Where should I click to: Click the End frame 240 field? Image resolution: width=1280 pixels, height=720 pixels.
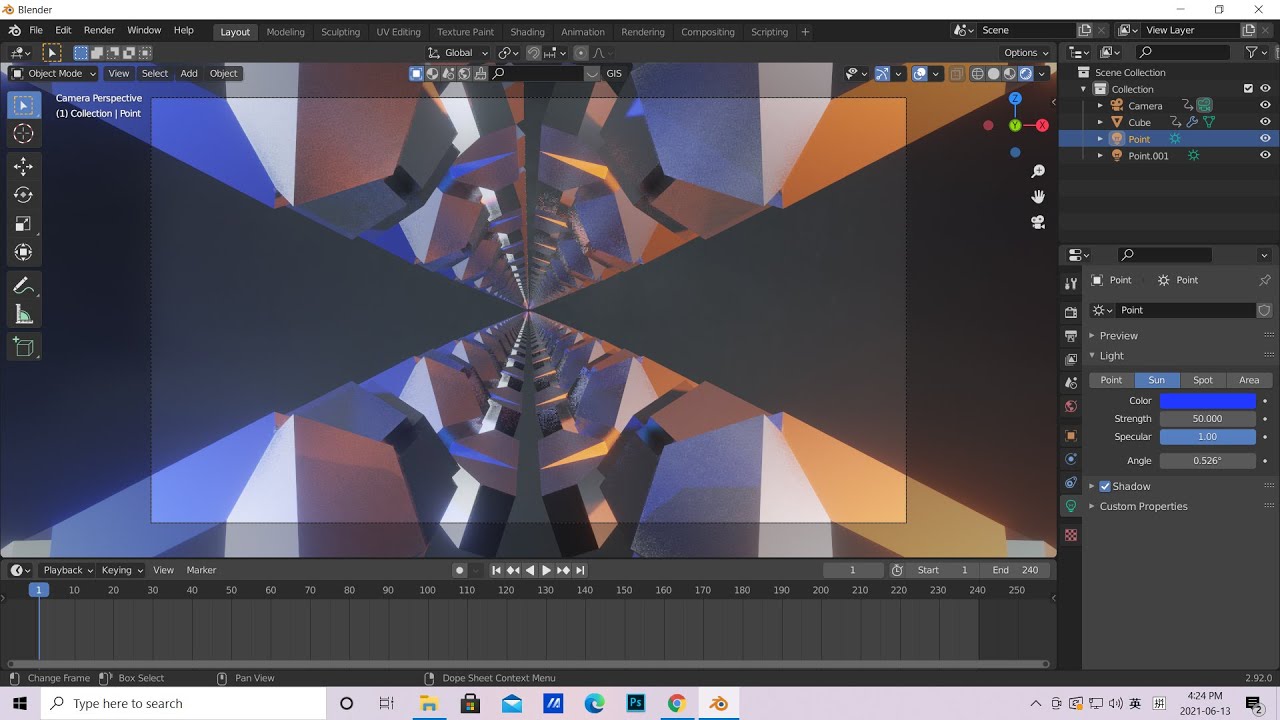pos(1016,570)
